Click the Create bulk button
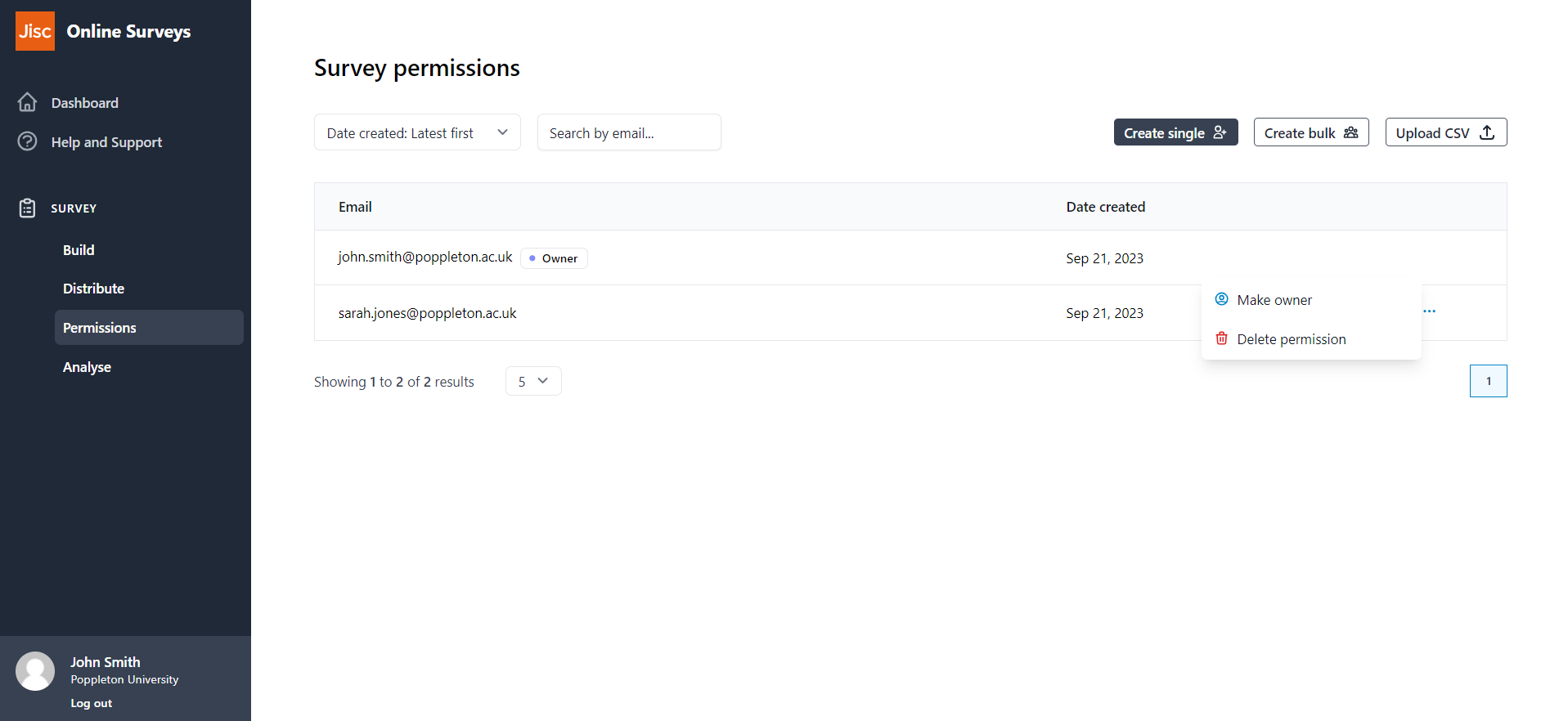1568x721 pixels. point(1311,132)
